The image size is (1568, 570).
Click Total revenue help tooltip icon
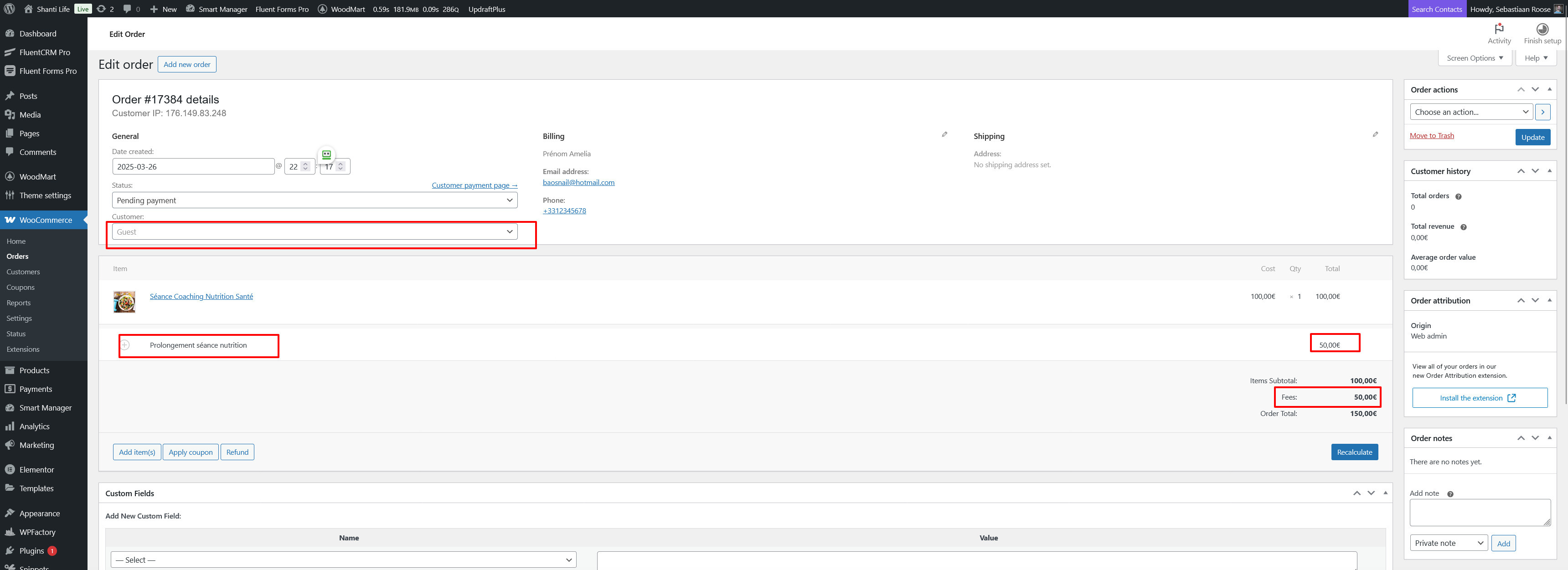pyautogui.click(x=1463, y=227)
